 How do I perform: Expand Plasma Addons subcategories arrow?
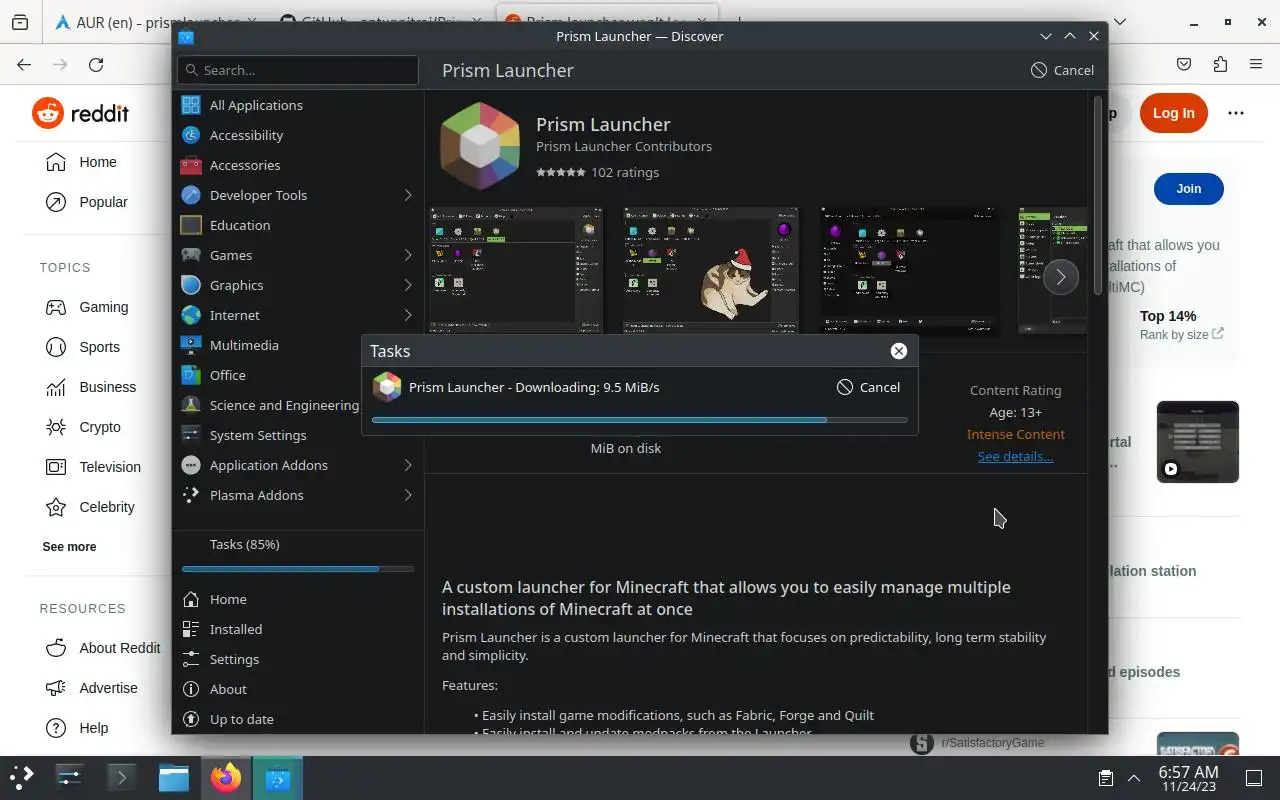[408, 495]
